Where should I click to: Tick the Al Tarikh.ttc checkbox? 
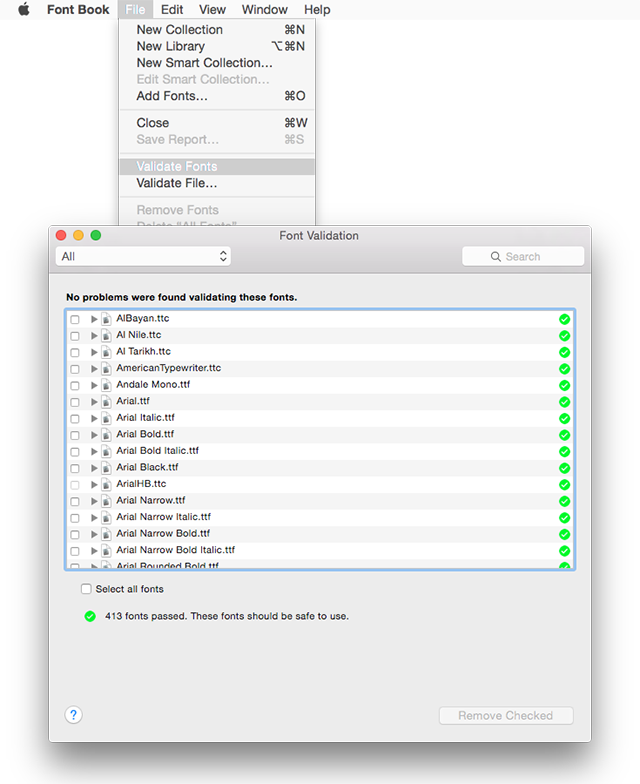tap(75, 352)
